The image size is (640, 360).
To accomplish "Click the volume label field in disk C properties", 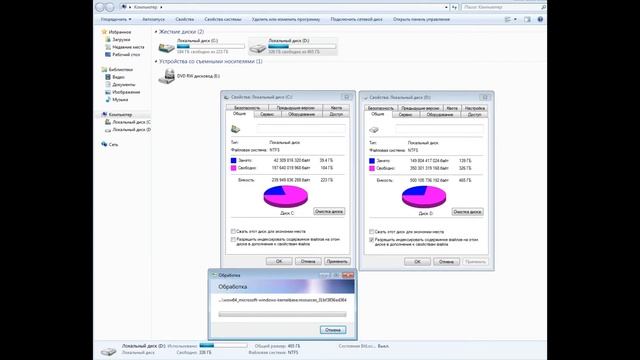I will coord(301,129).
